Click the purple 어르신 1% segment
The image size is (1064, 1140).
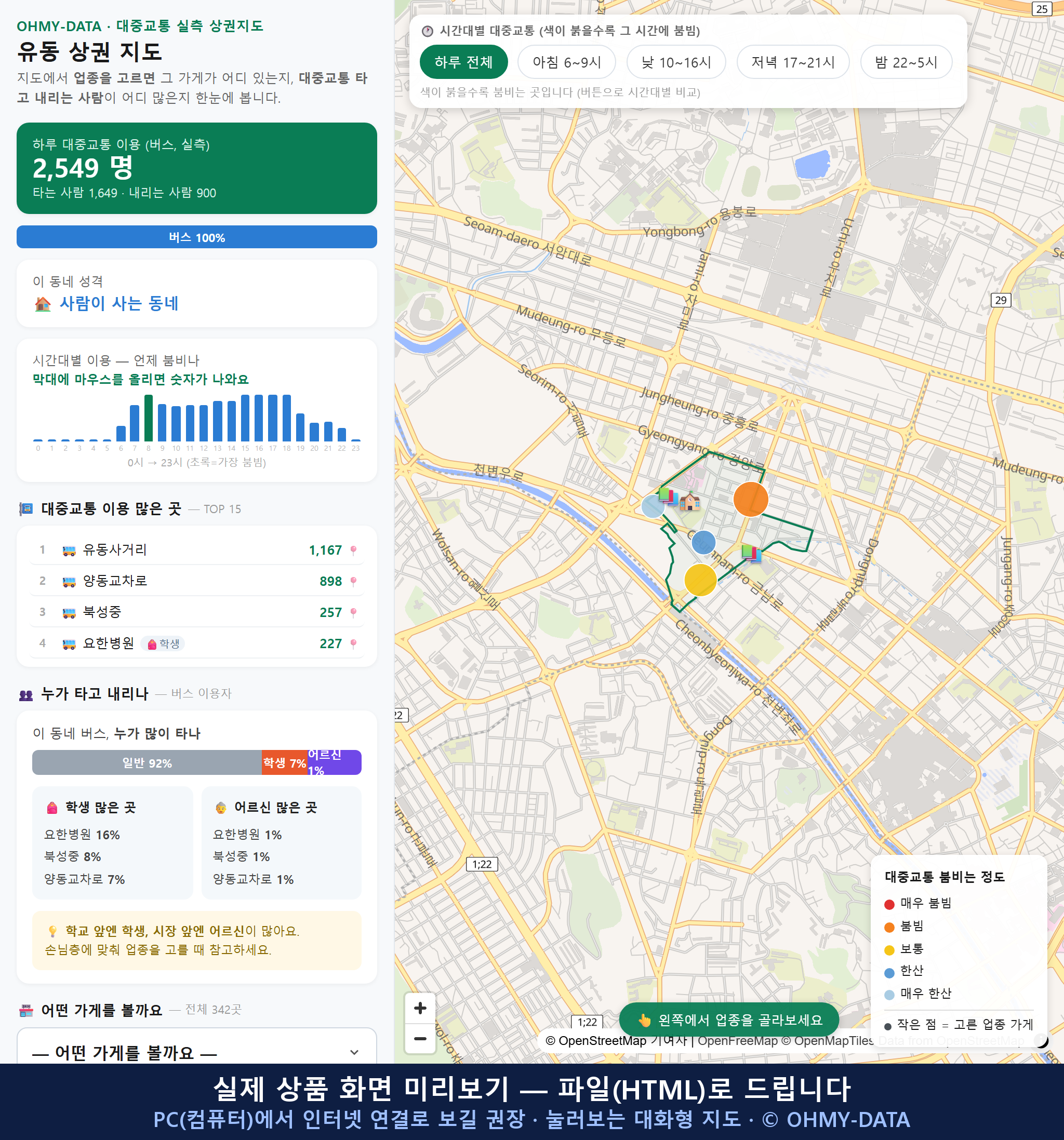(x=335, y=762)
